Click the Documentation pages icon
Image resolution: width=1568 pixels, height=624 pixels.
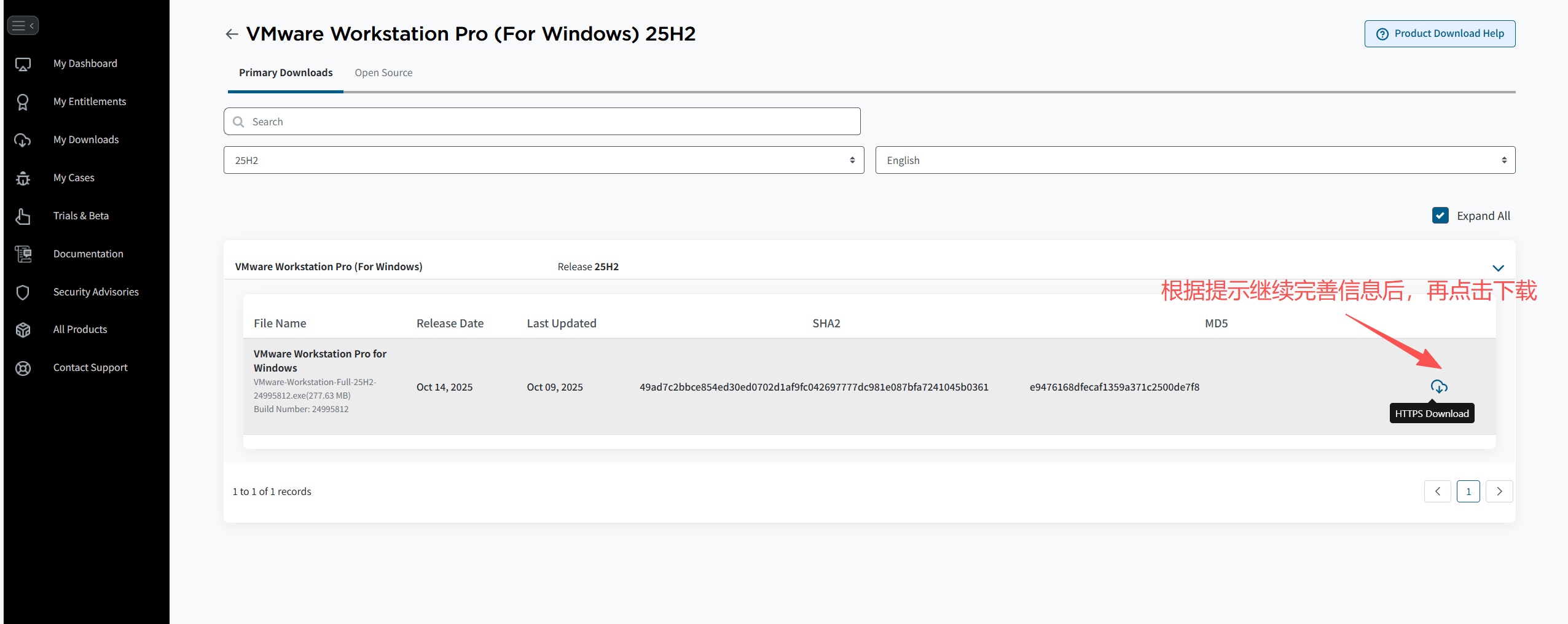pos(23,254)
